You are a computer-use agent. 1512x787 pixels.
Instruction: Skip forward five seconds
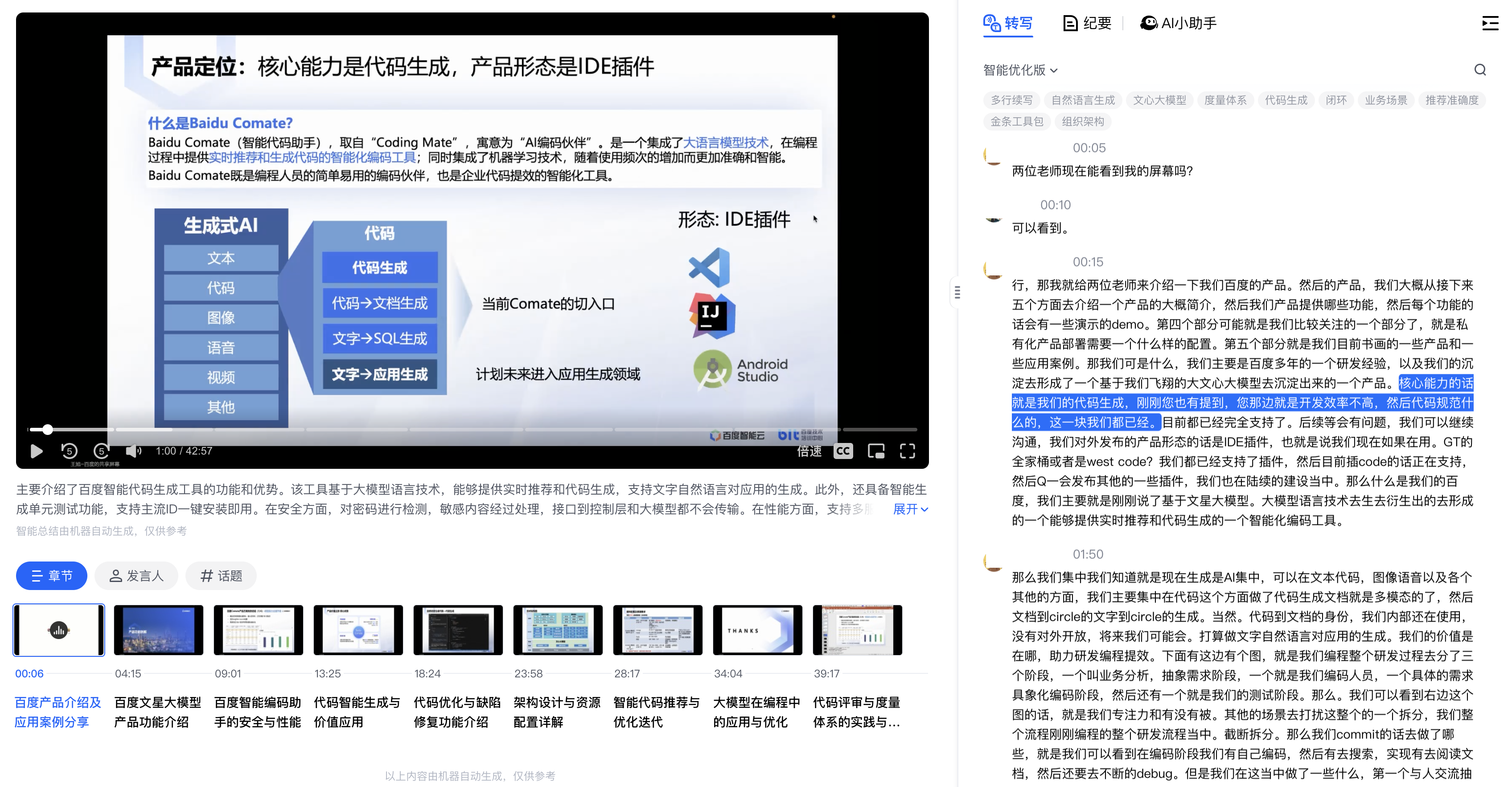(x=102, y=451)
